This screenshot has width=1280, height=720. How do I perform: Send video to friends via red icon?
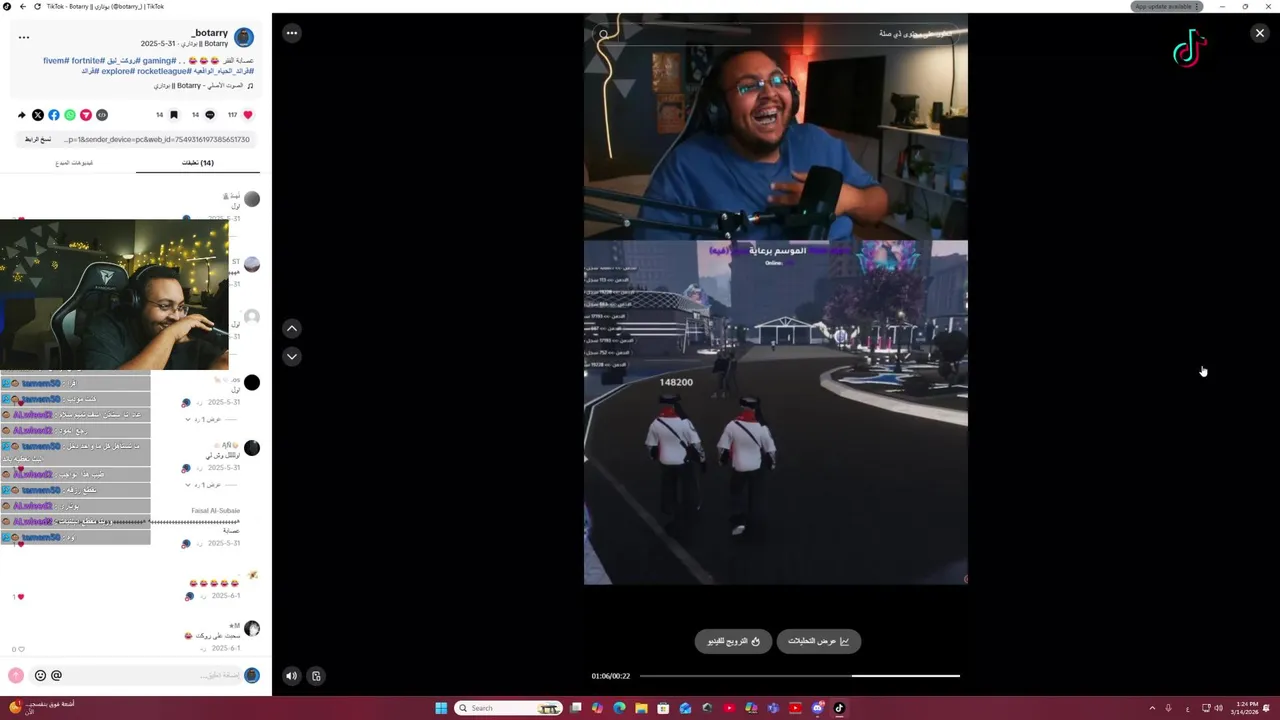[x=86, y=115]
